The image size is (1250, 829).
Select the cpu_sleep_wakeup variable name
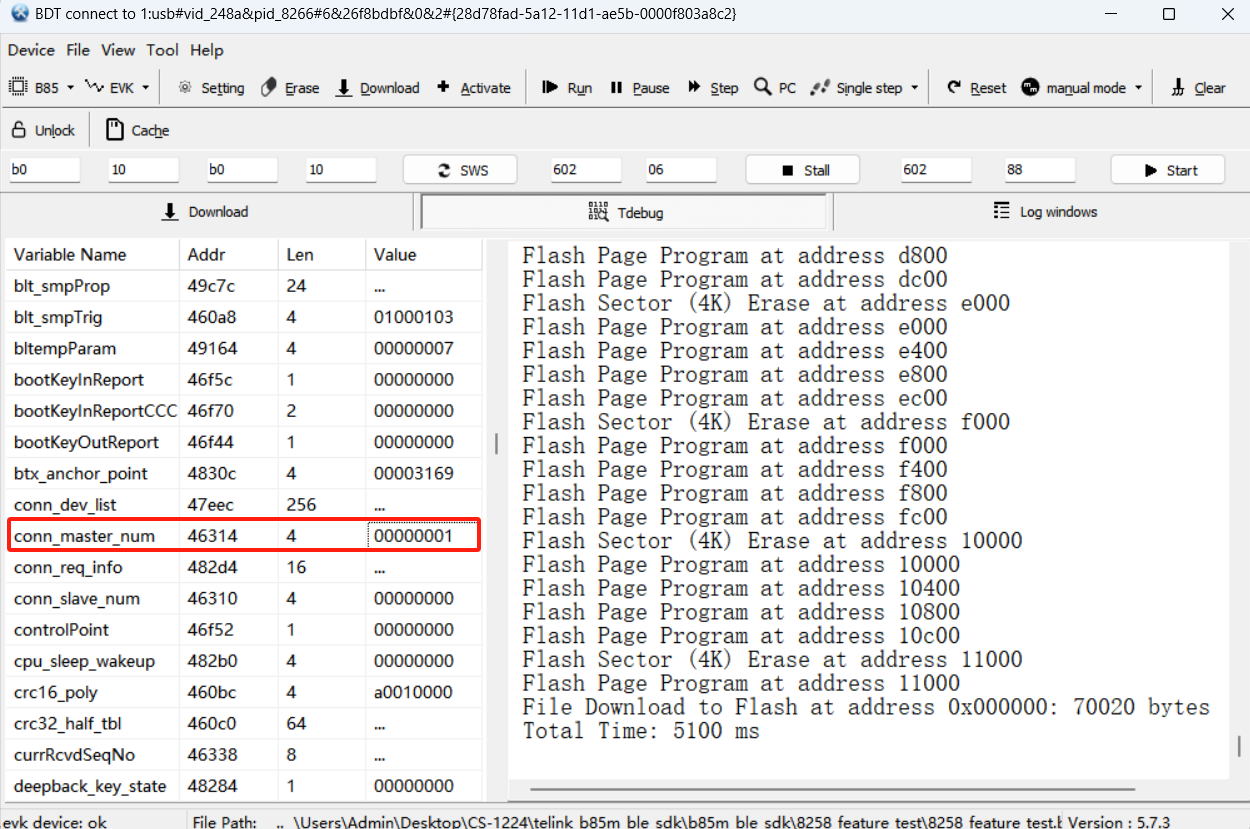point(84,661)
